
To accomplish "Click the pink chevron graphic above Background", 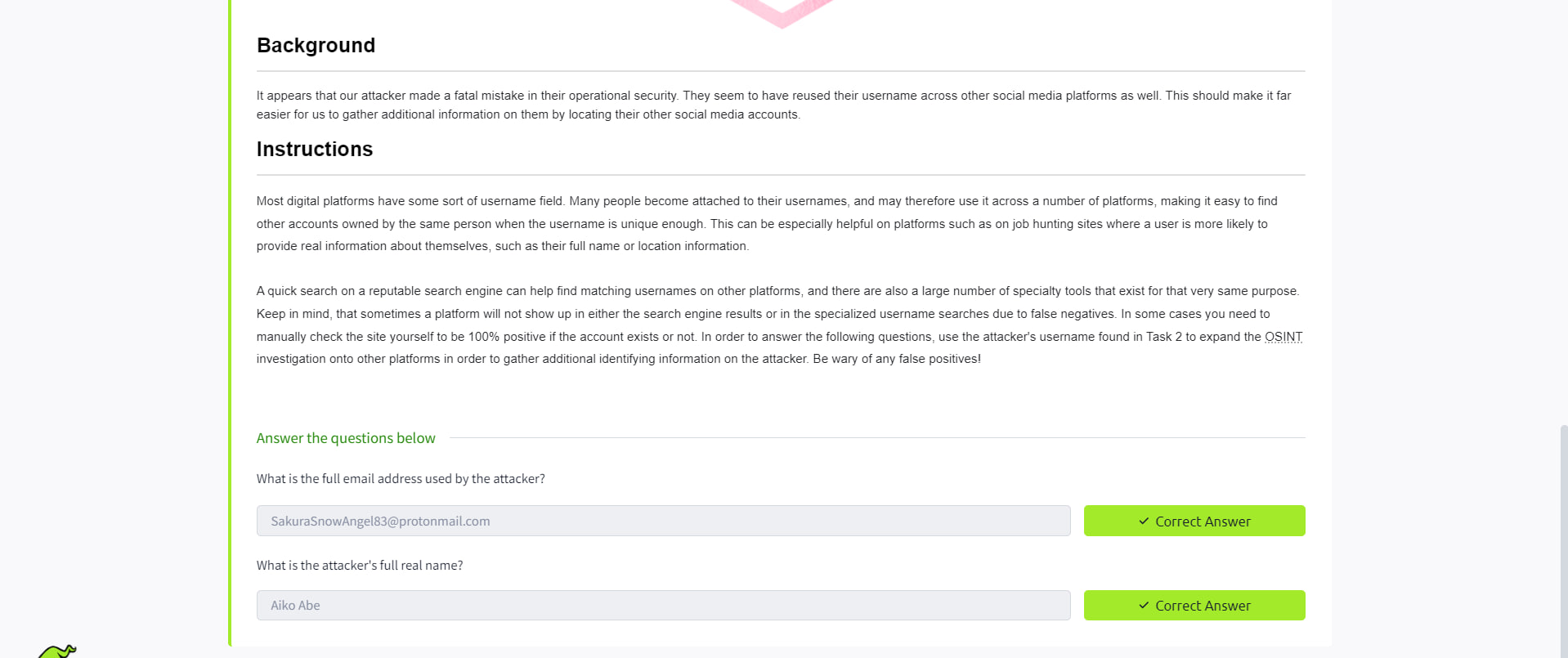I will click(x=782, y=12).
